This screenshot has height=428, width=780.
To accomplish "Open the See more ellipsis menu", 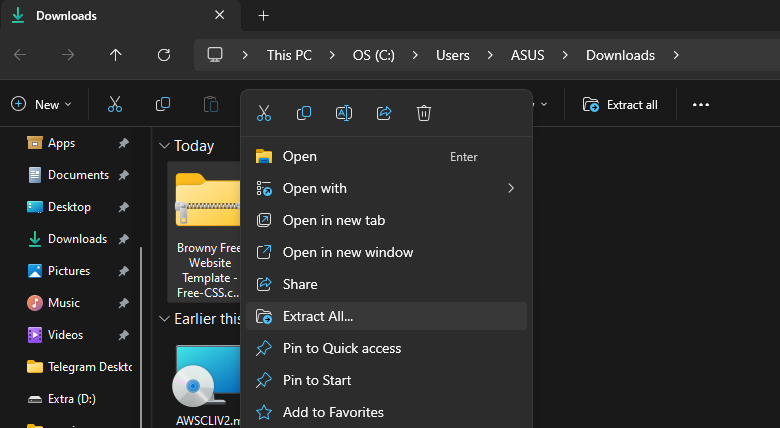I will [700, 104].
